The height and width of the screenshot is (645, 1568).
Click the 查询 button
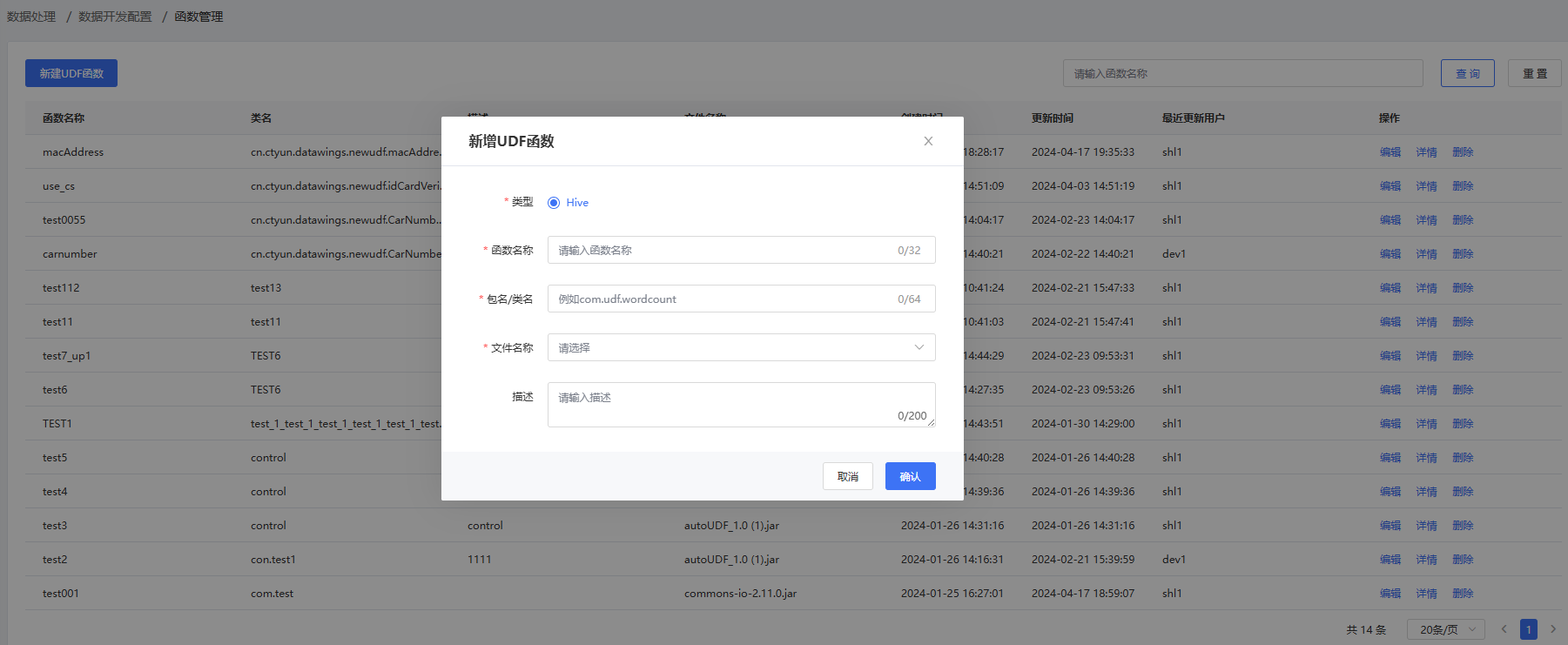click(x=1468, y=73)
